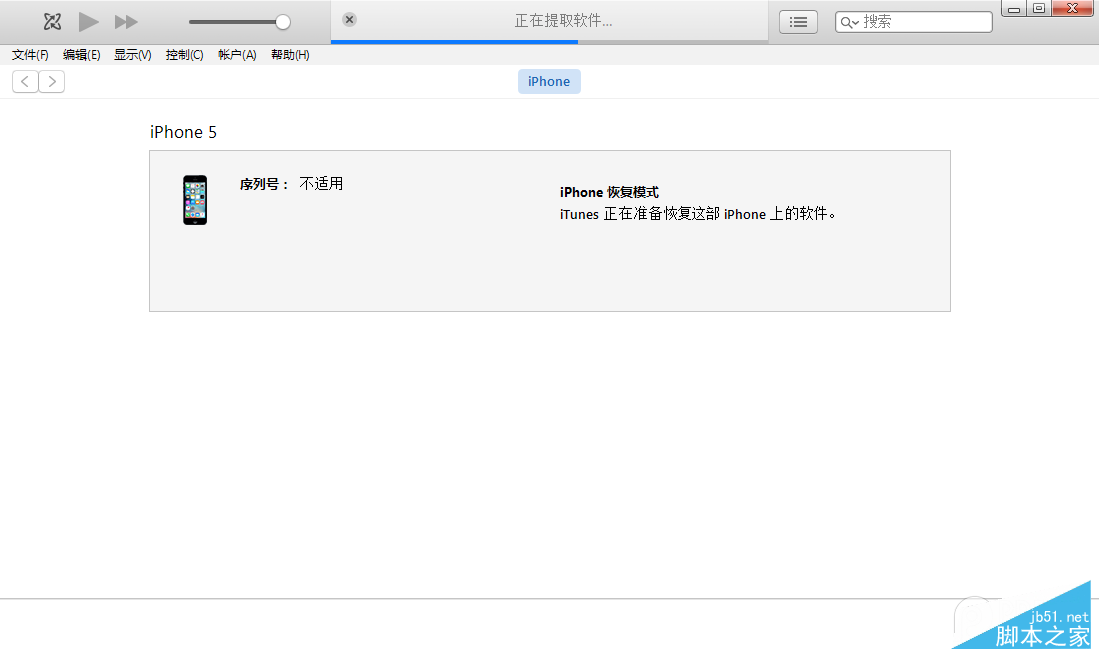Image resolution: width=1099 pixels, height=655 pixels.
Task: Click the extraction progress bar
Action: point(550,42)
